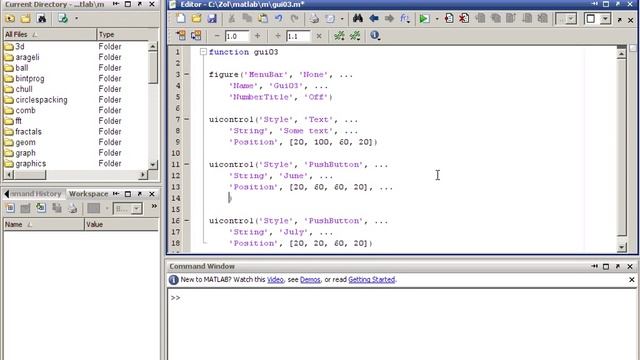
Task: Open the show functions (fx) button
Action: pos(404,18)
